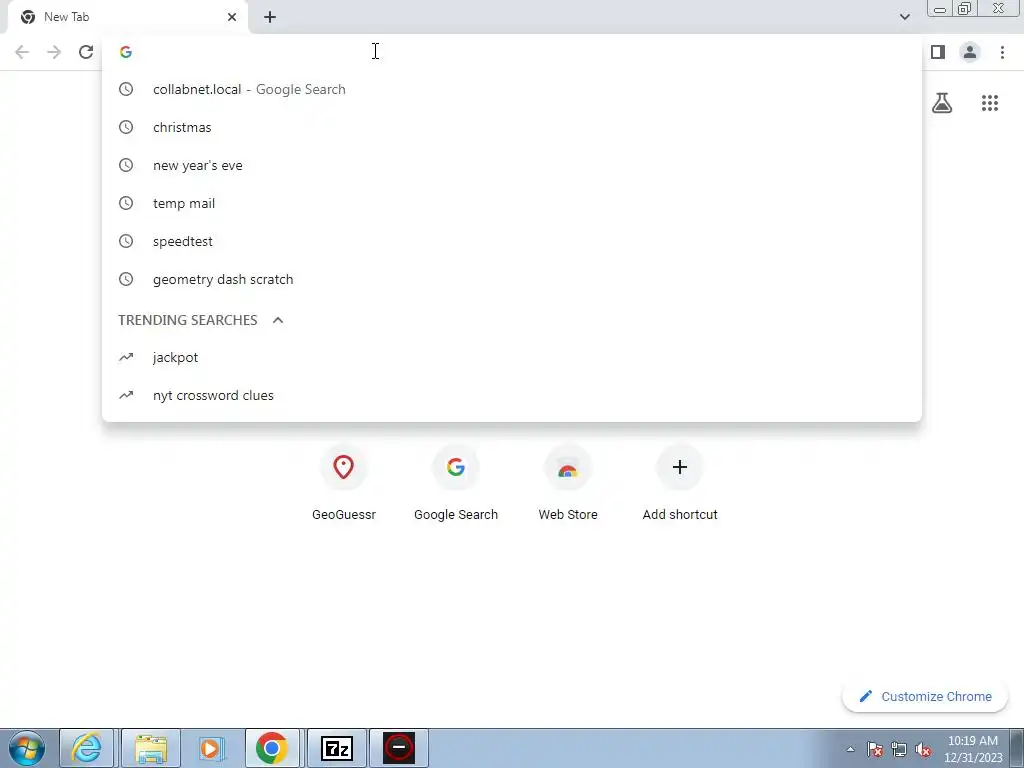Collapse the Trending Searches section
Image resolution: width=1024 pixels, height=768 pixels.
pos(278,320)
